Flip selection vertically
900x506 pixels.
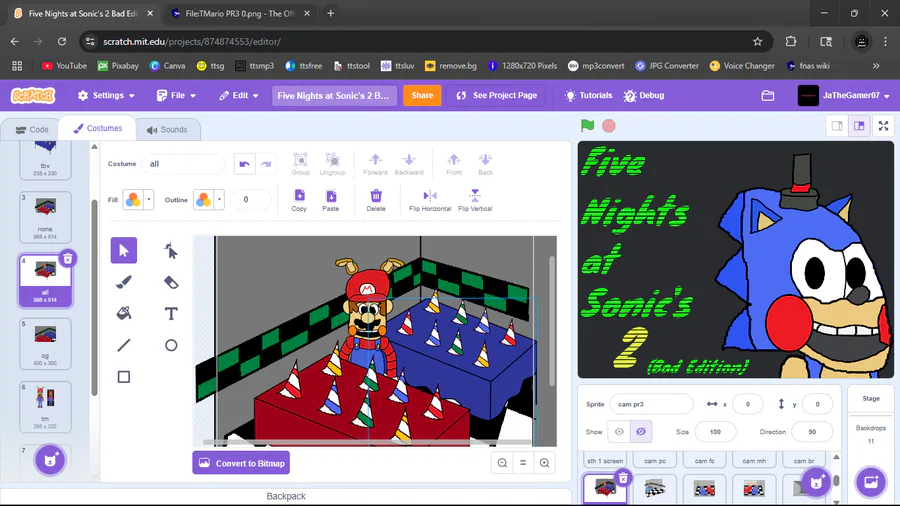pyautogui.click(x=475, y=200)
